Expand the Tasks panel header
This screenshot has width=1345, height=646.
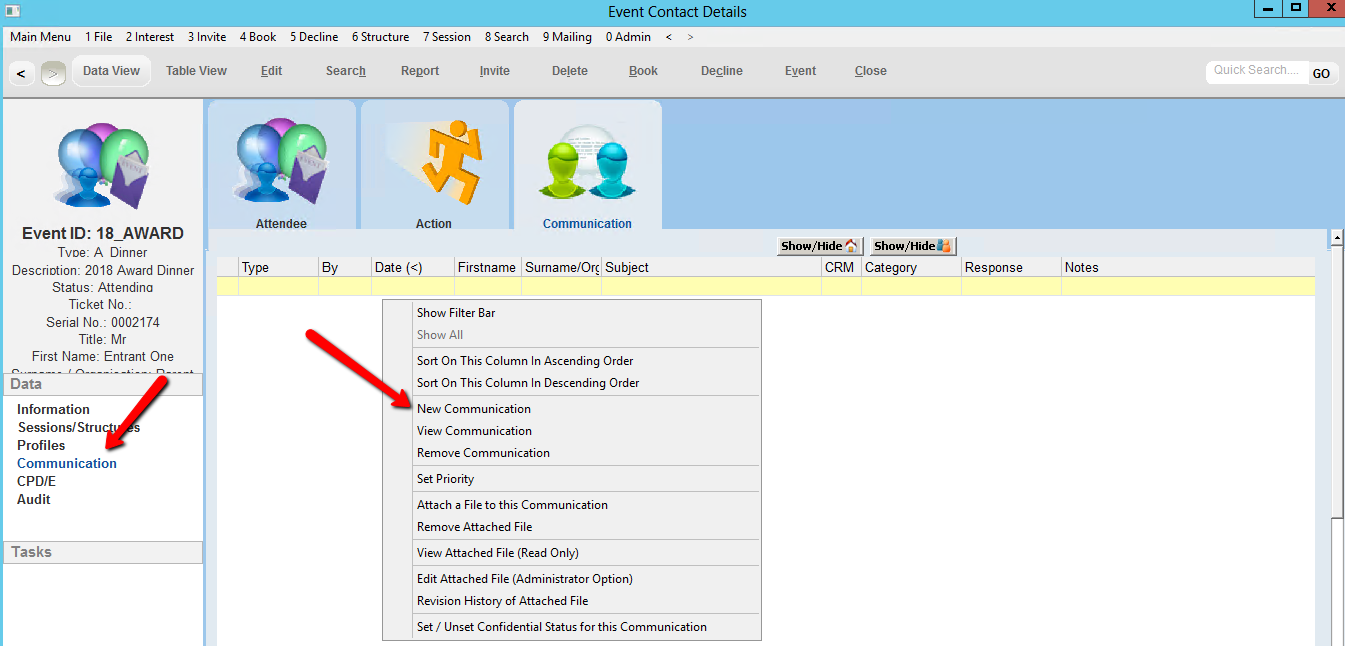(103, 552)
